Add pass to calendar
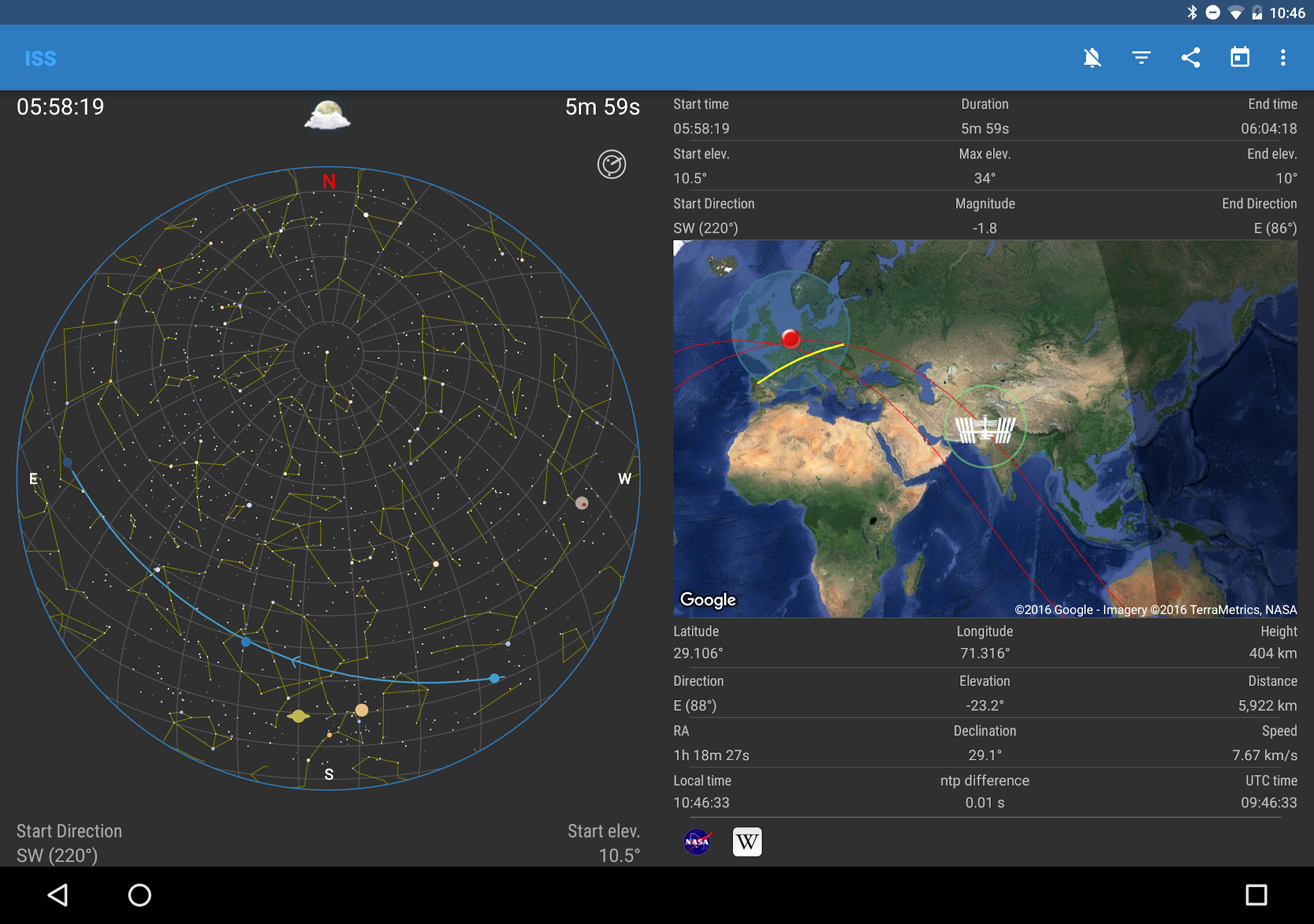The width and height of the screenshot is (1314, 924). (x=1240, y=58)
